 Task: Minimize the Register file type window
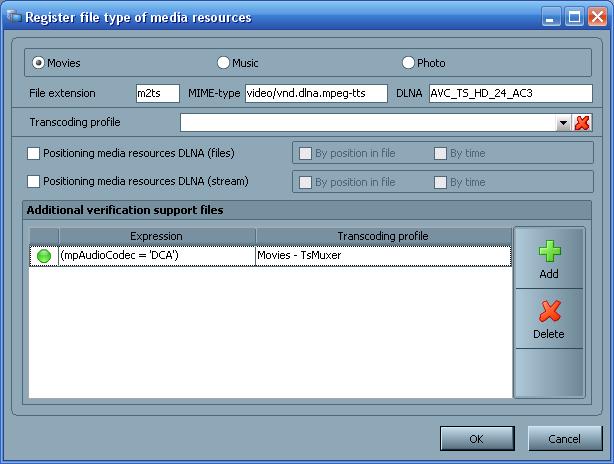[x=551, y=17]
